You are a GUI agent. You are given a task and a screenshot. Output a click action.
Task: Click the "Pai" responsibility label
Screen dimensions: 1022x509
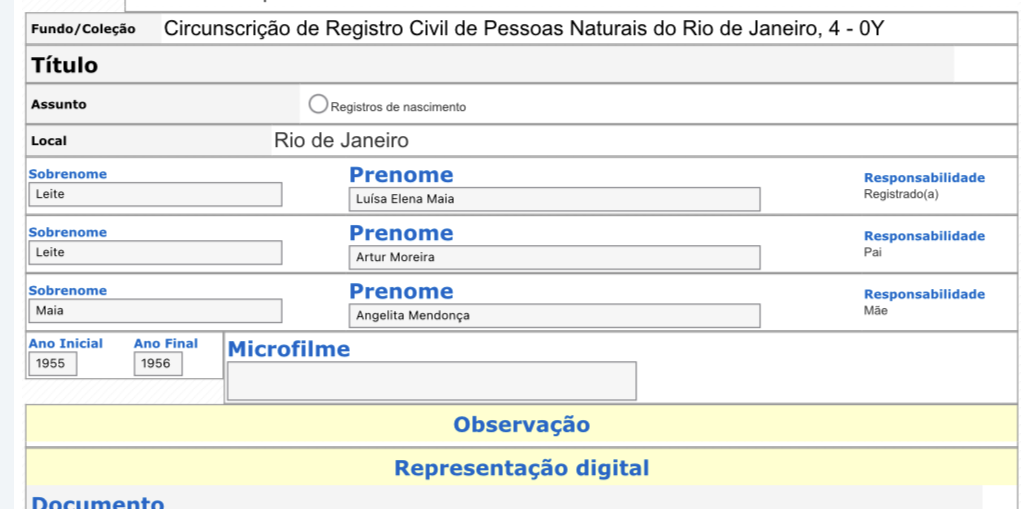pos(873,252)
